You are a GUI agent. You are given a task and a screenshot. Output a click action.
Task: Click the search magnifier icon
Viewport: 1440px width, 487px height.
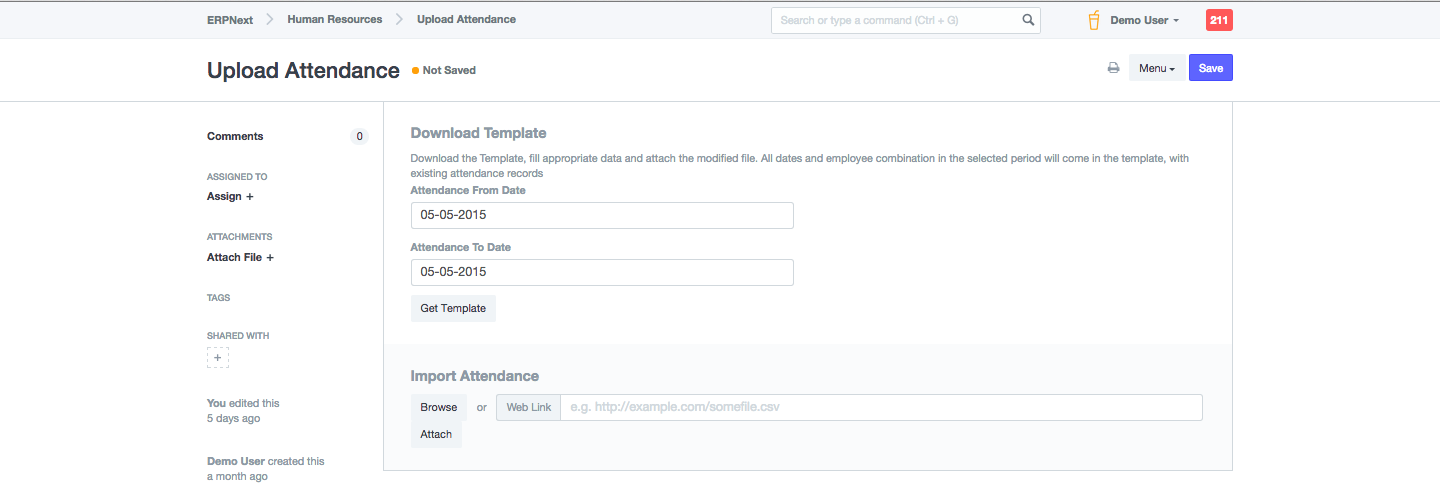[x=1028, y=20]
